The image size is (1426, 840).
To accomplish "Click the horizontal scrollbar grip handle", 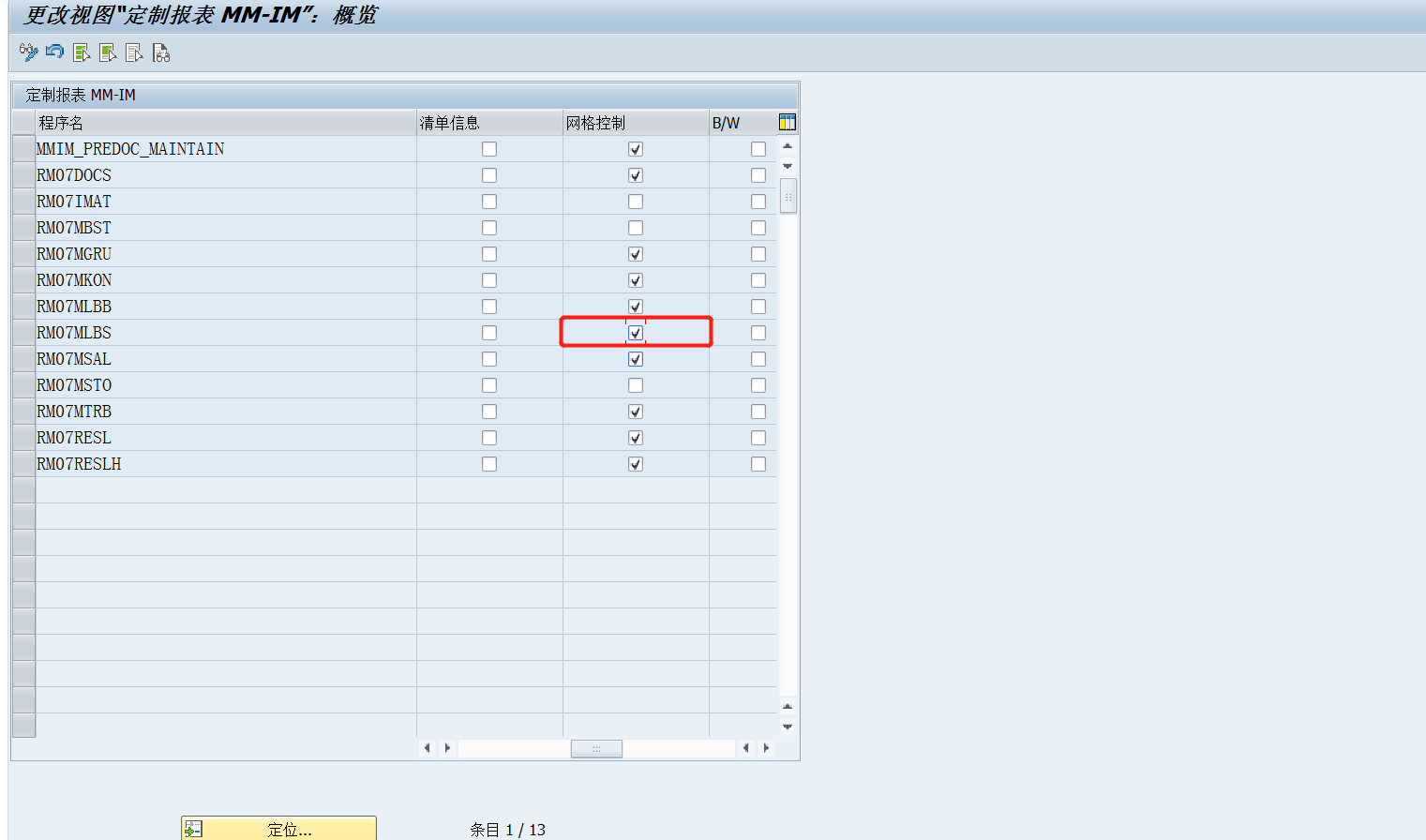I will 596,748.
